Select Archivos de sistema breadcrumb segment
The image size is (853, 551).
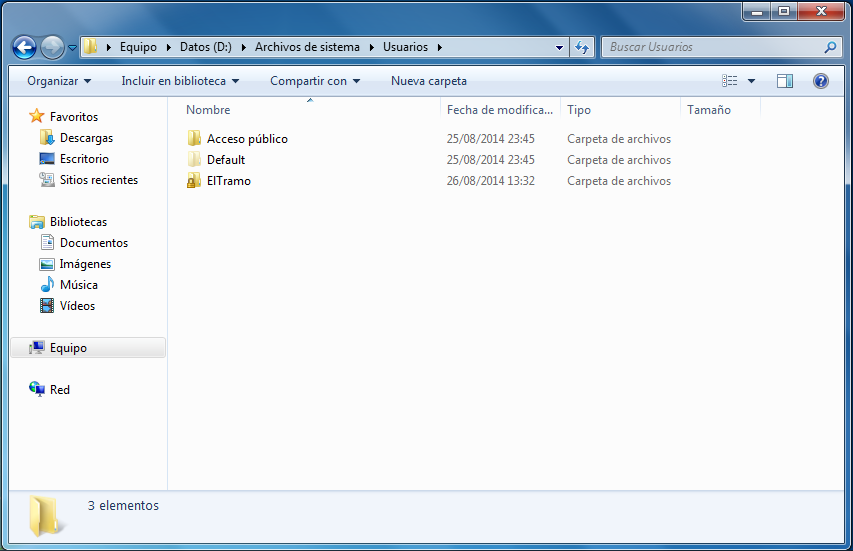pyautogui.click(x=307, y=47)
